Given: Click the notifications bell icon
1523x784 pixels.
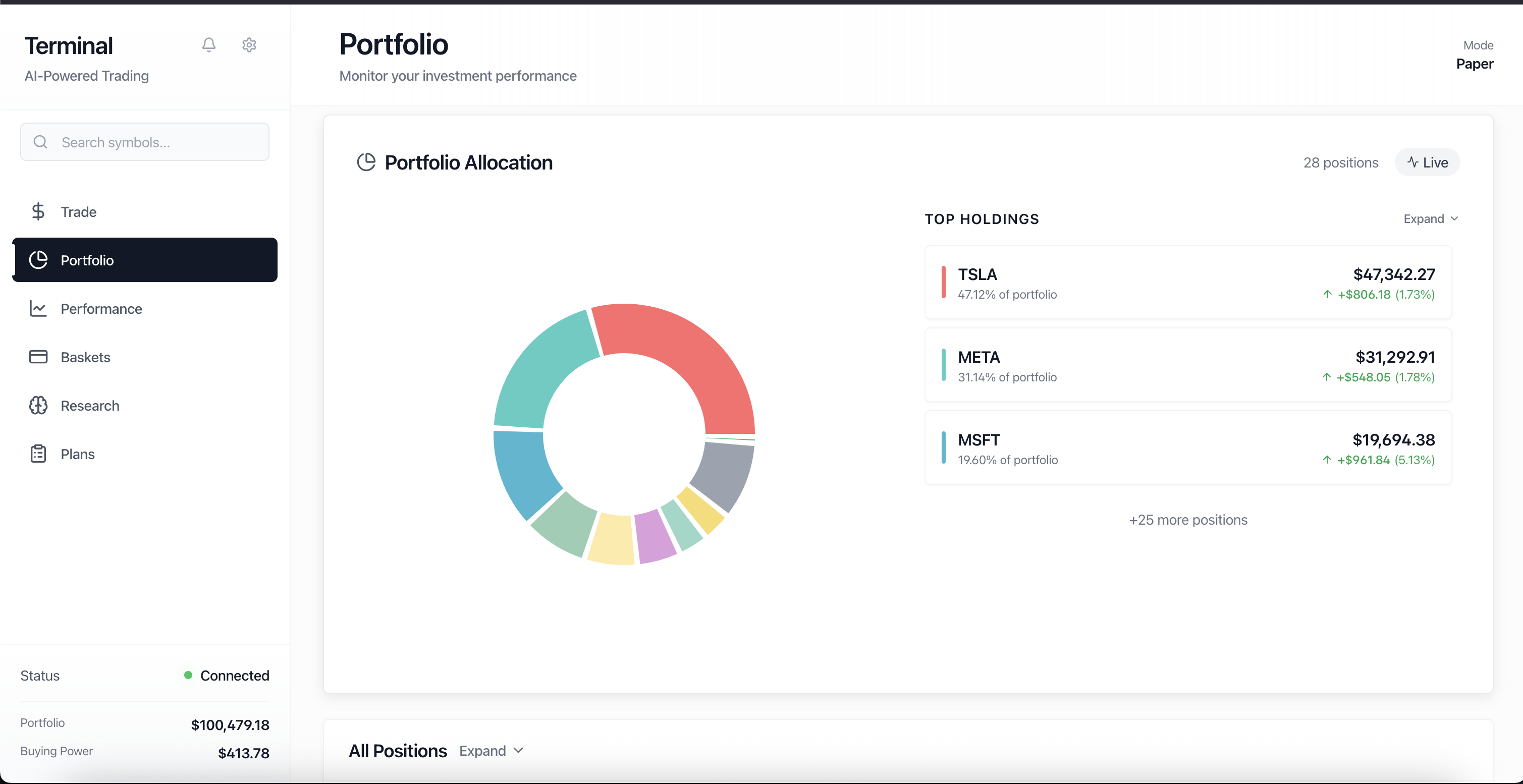Looking at the screenshot, I should 209,45.
